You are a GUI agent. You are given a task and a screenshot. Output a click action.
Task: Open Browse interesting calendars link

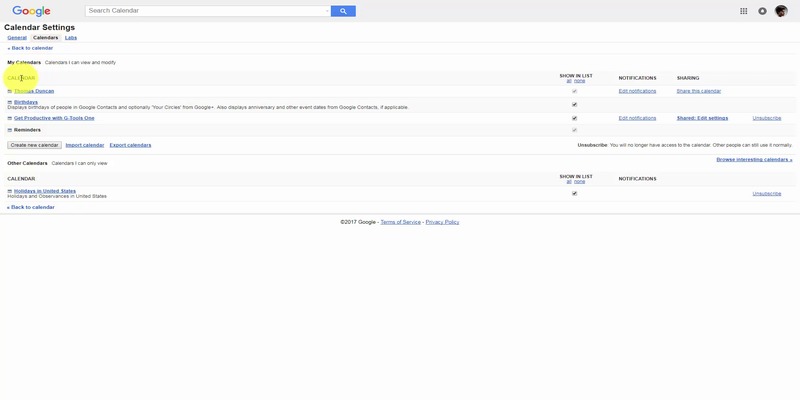coord(754,160)
